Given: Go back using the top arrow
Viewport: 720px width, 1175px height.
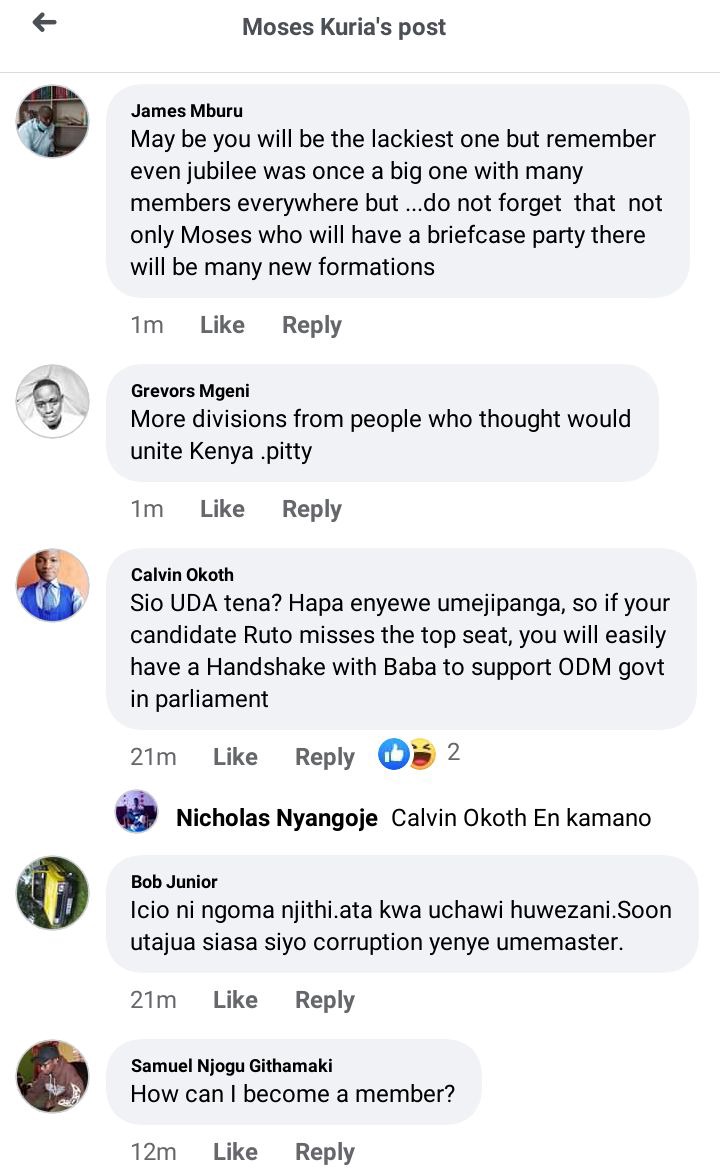Looking at the screenshot, I should click(44, 23).
